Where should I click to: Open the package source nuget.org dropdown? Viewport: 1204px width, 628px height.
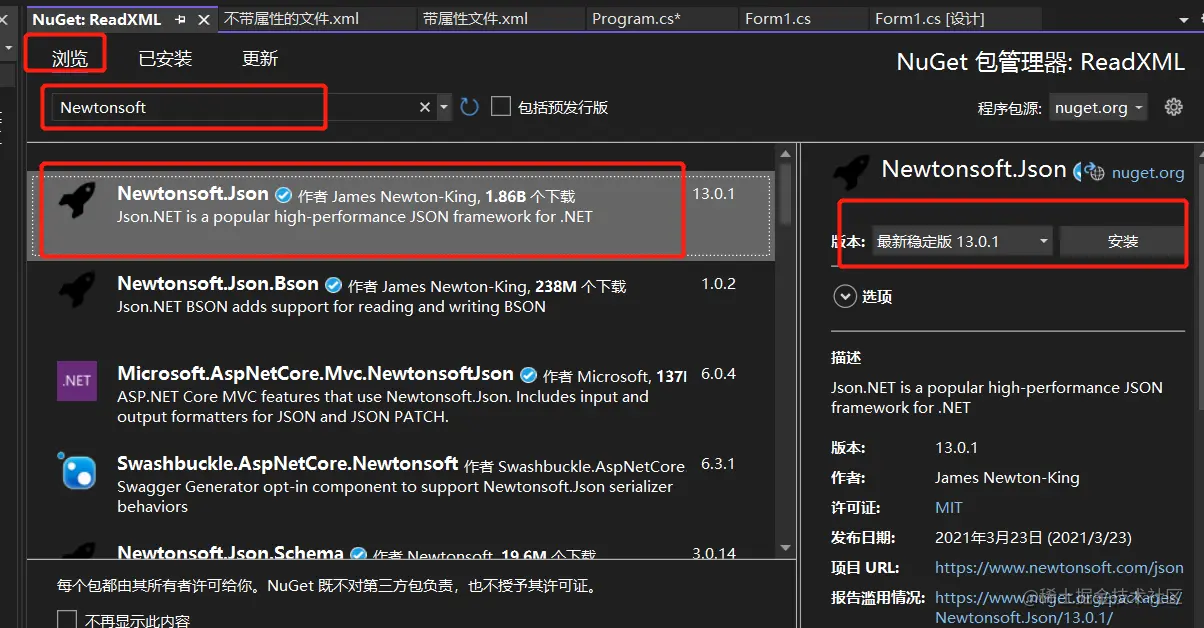pos(1098,108)
